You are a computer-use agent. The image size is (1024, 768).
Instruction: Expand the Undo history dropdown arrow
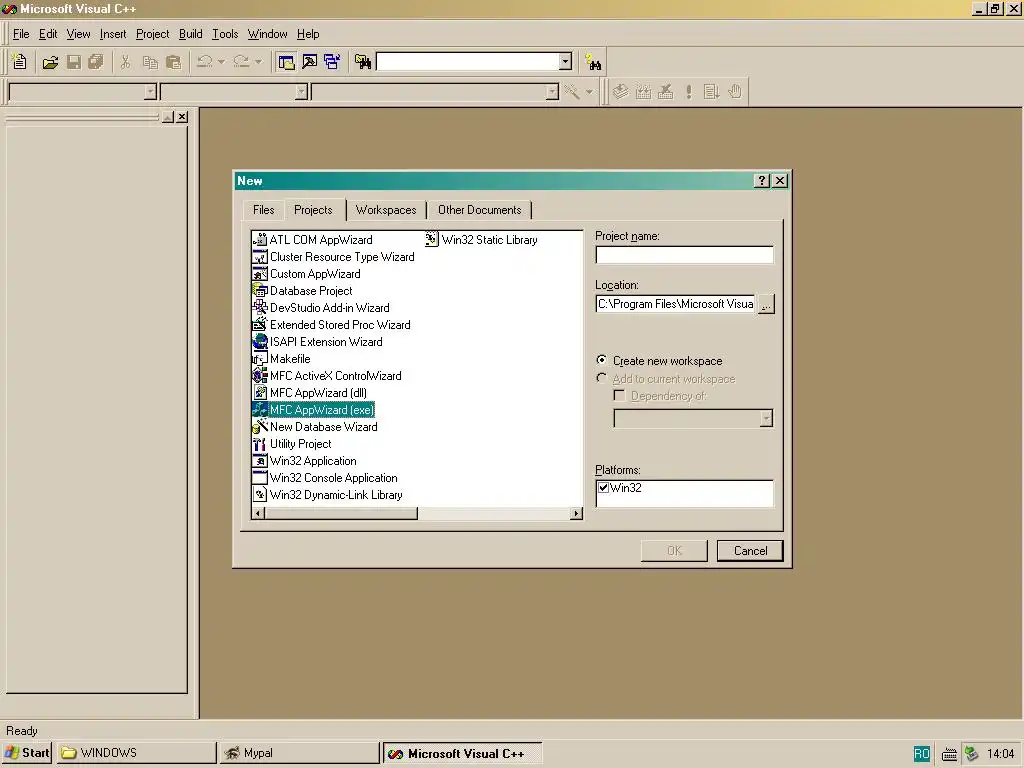[221, 62]
